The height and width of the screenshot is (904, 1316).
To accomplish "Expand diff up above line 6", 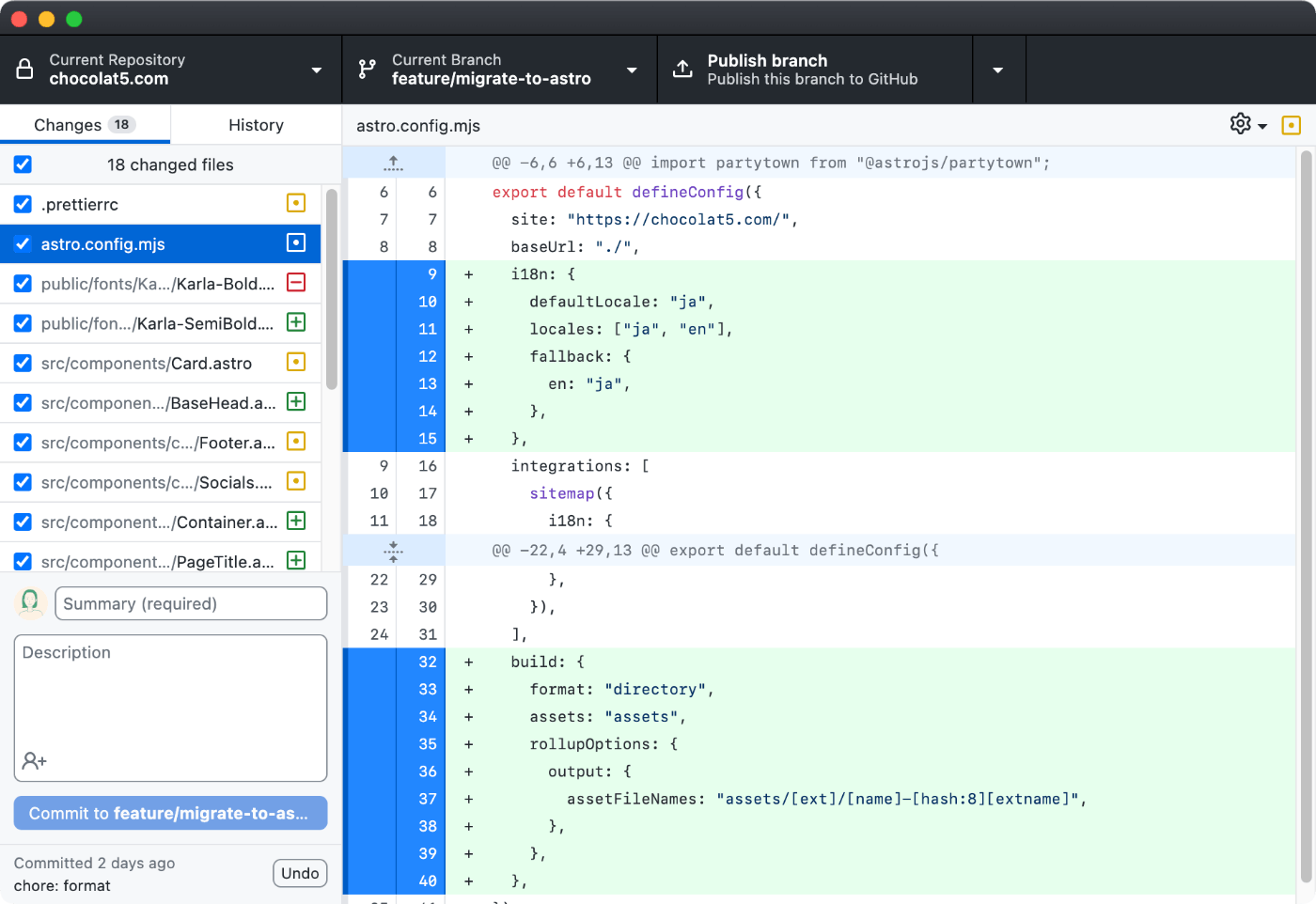I will tap(393, 163).
